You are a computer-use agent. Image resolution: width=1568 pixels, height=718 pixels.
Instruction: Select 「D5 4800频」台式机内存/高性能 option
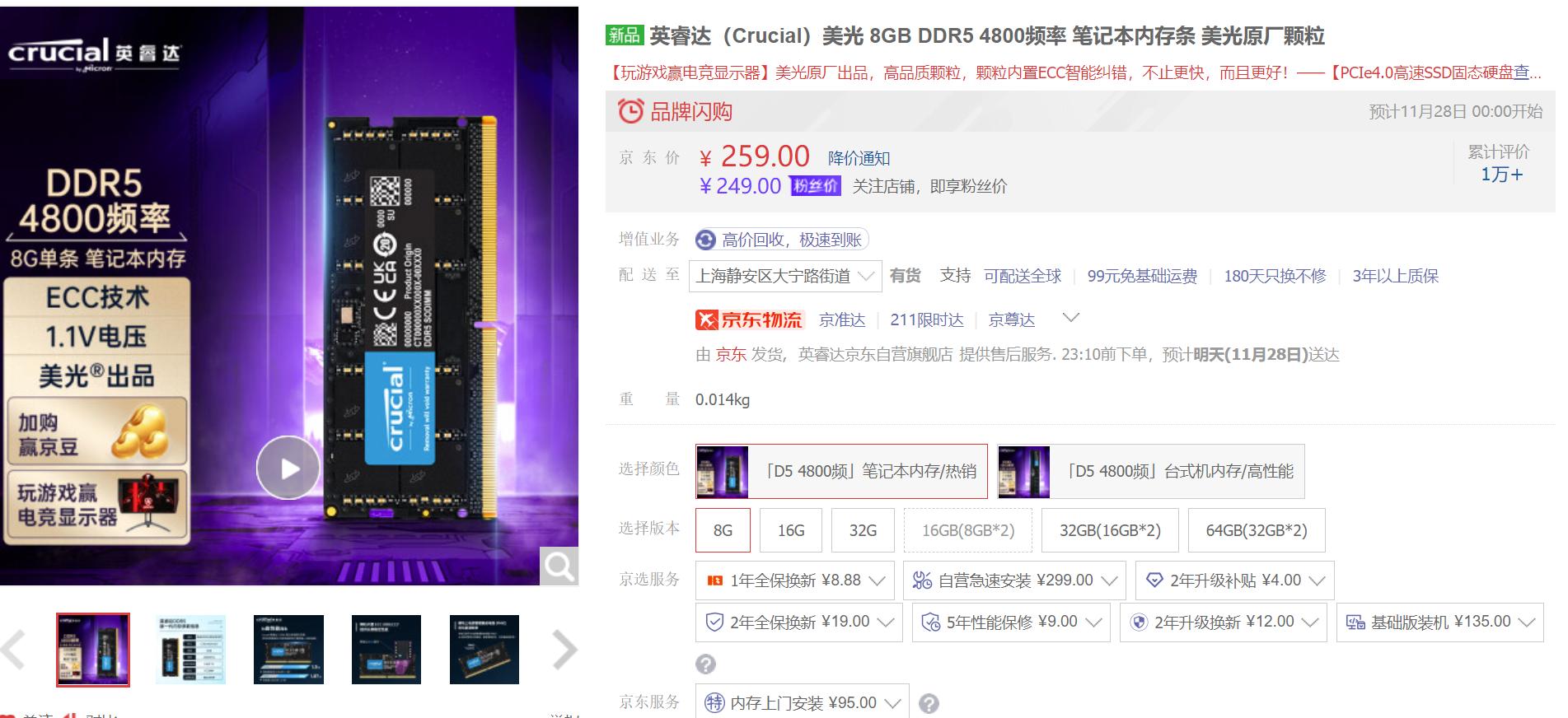tap(1150, 471)
